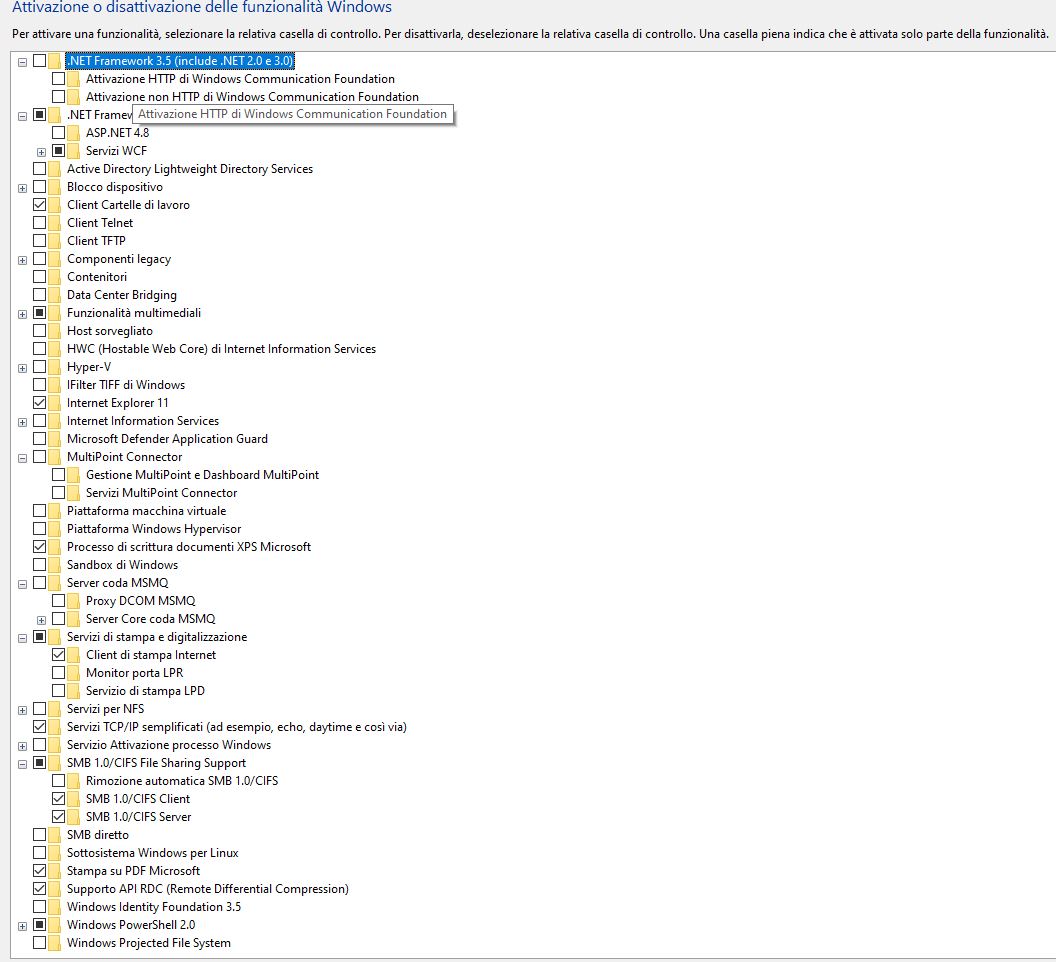This screenshot has height=962, width=1056.
Task: Enable the Client Telnet checkbox
Action: click(40, 222)
